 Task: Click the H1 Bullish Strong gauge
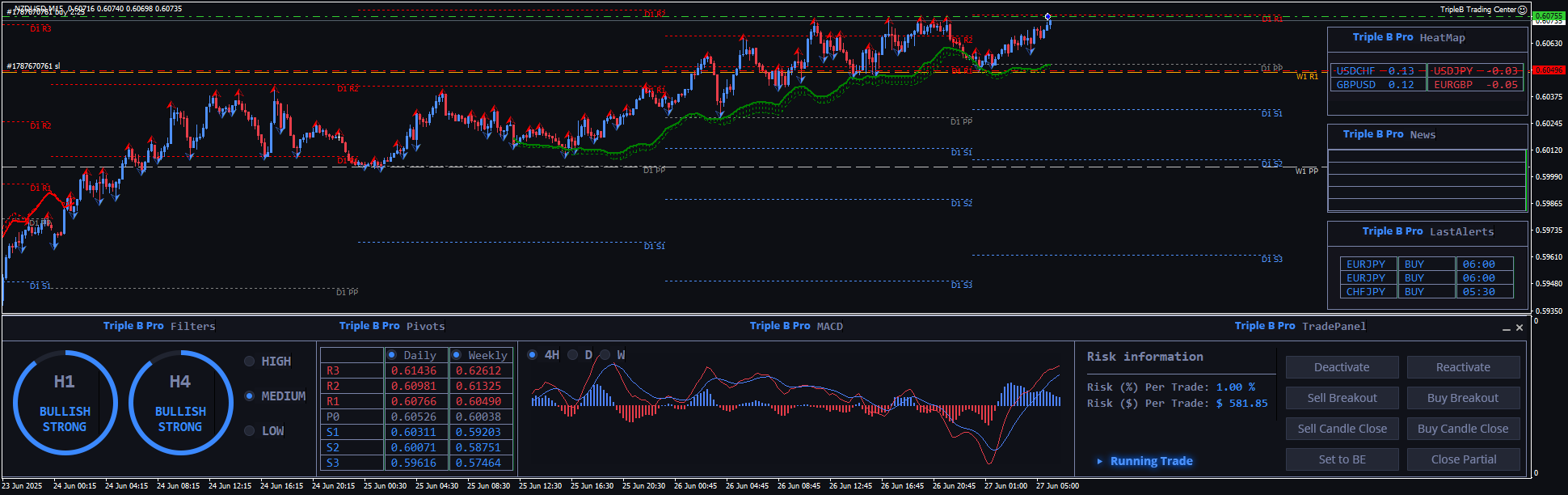[65, 403]
